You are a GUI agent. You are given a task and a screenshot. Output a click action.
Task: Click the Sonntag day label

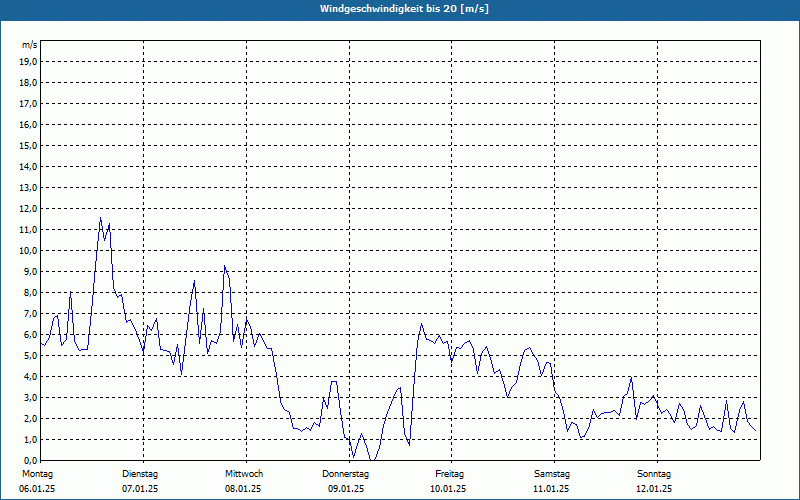point(654,474)
